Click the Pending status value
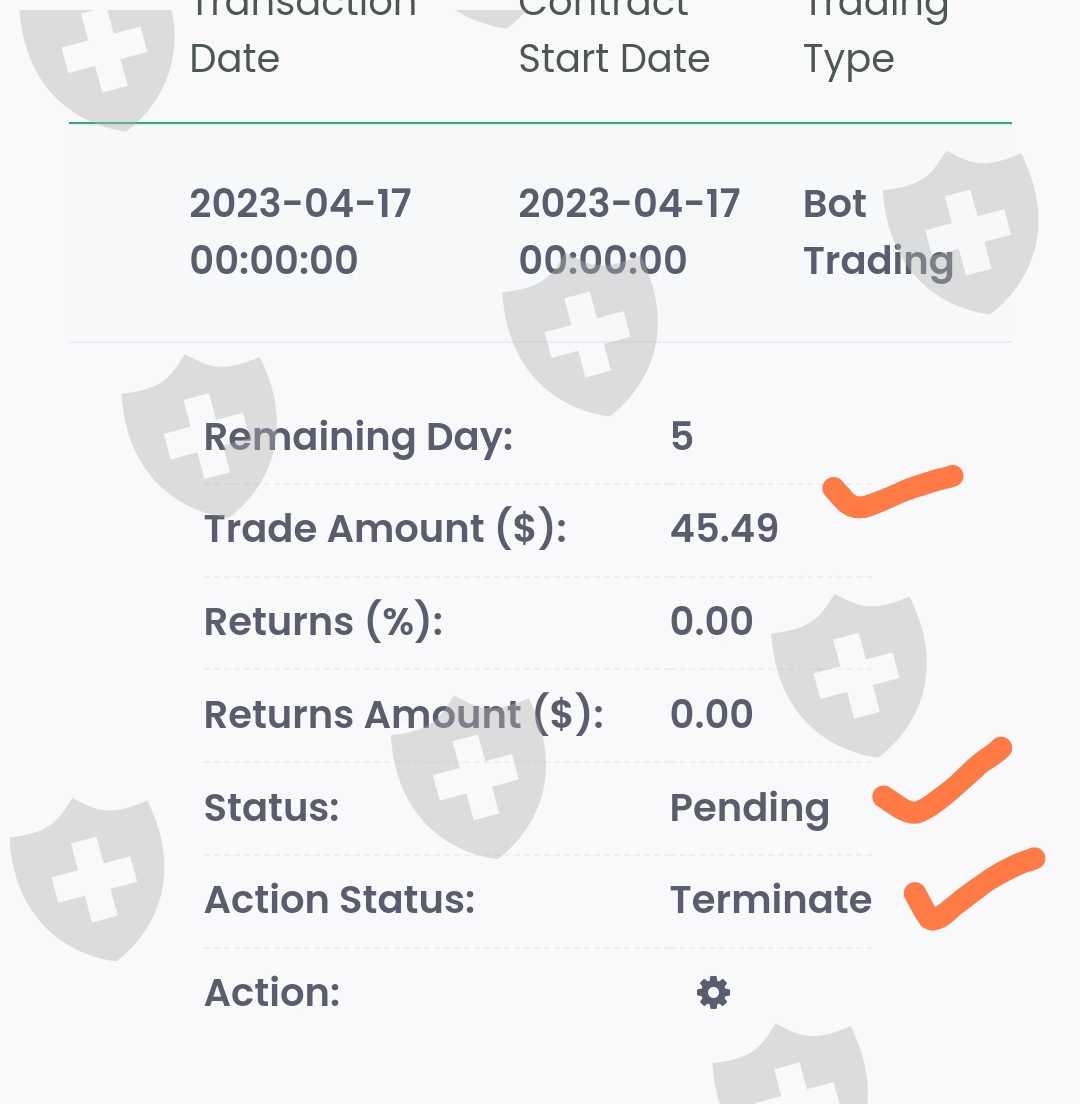Viewport: 1080px width, 1104px height. tap(749, 808)
